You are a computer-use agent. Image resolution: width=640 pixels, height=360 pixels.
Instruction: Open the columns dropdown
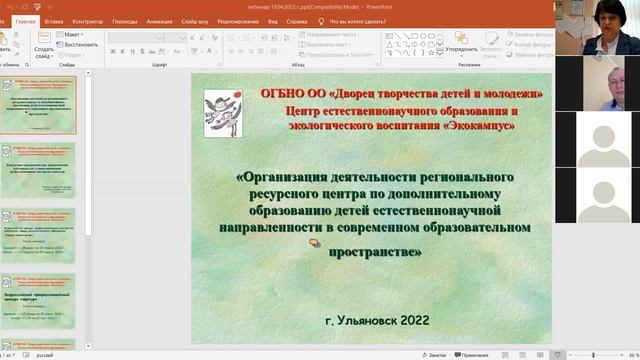point(275,51)
